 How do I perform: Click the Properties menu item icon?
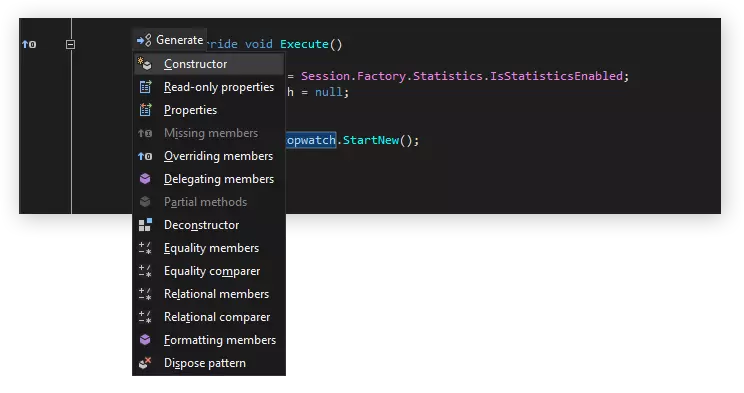[145, 110]
